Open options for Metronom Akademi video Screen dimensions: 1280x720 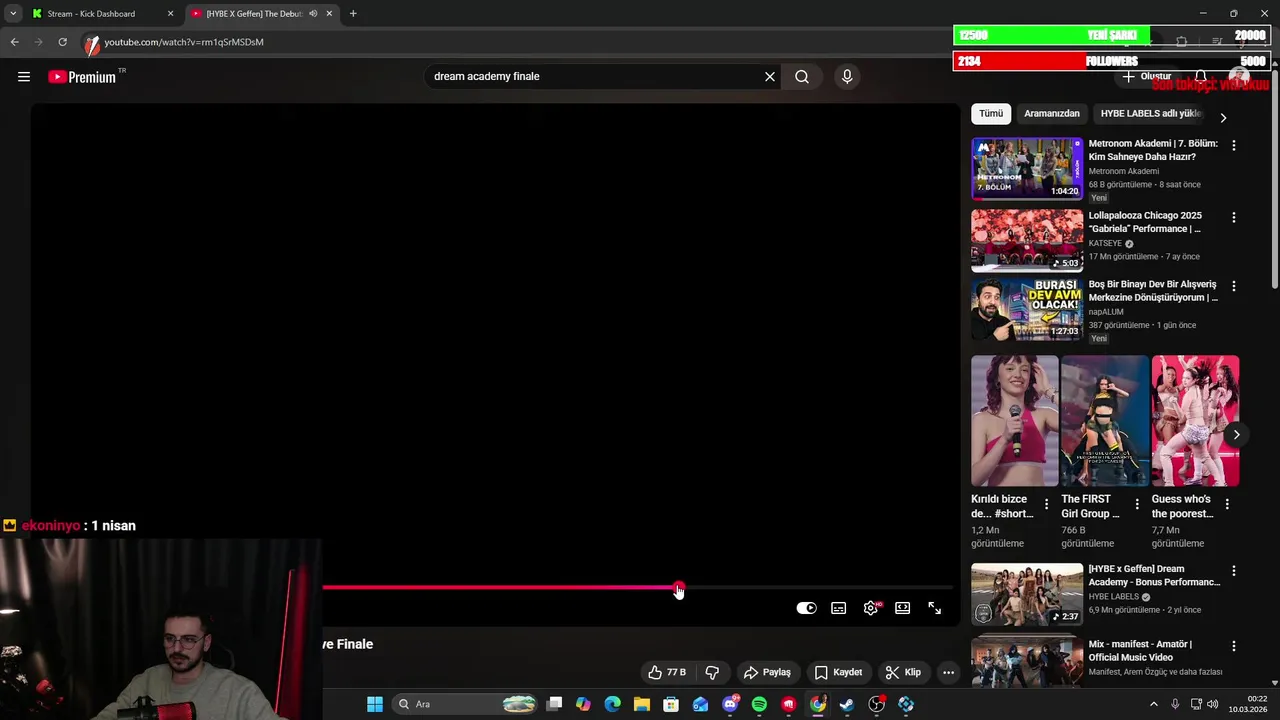tap(1233, 146)
